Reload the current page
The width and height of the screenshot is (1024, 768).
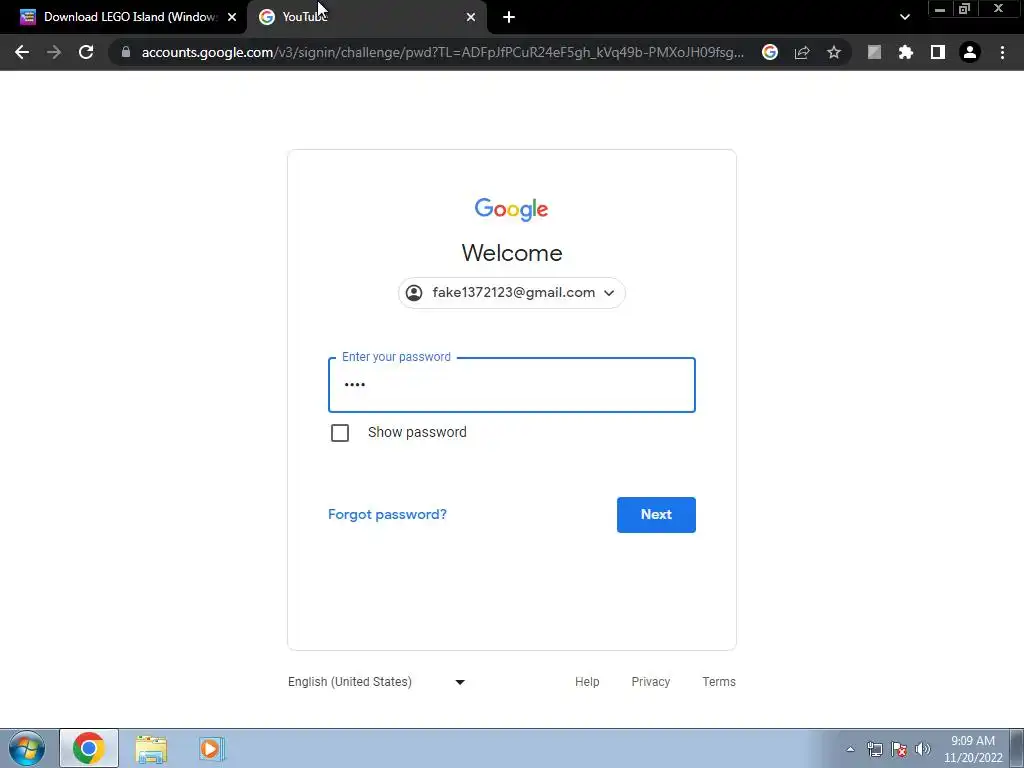[x=86, y=52]
